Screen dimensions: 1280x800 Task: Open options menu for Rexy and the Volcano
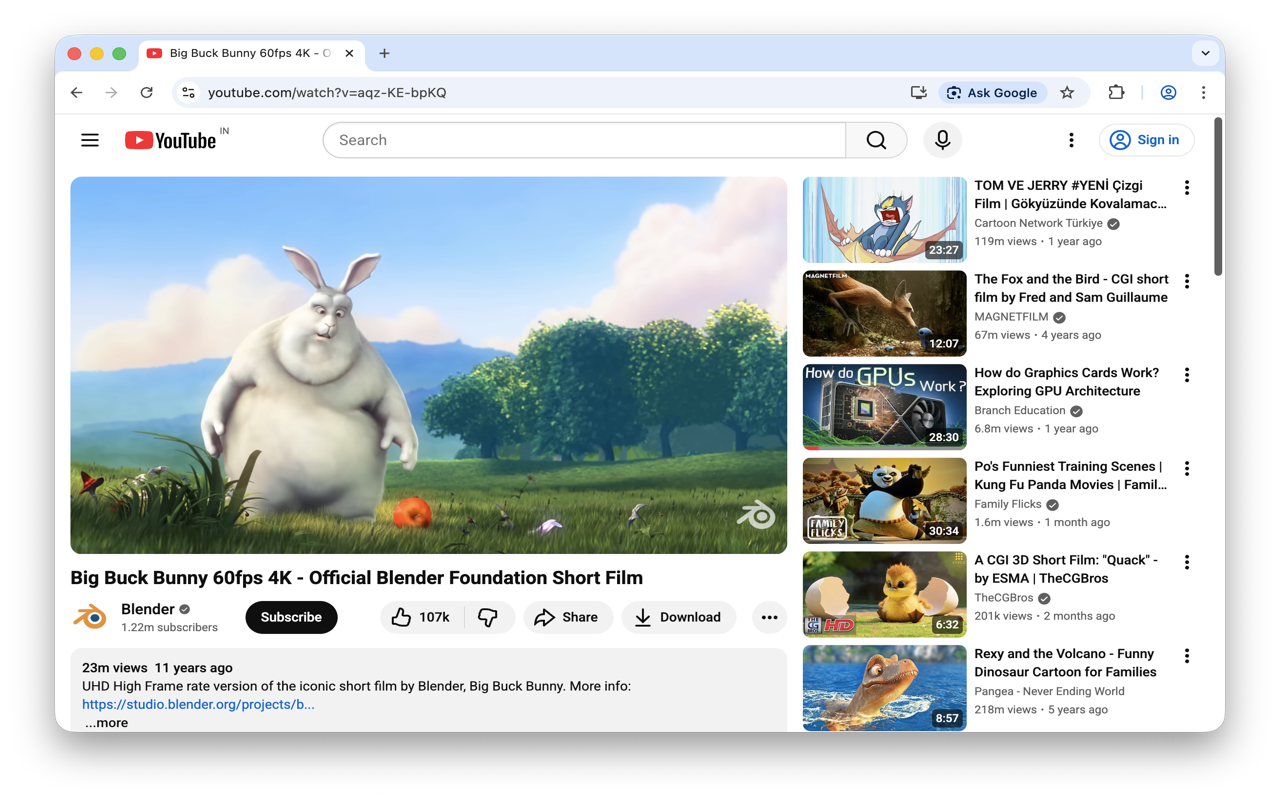point(1187,656)
